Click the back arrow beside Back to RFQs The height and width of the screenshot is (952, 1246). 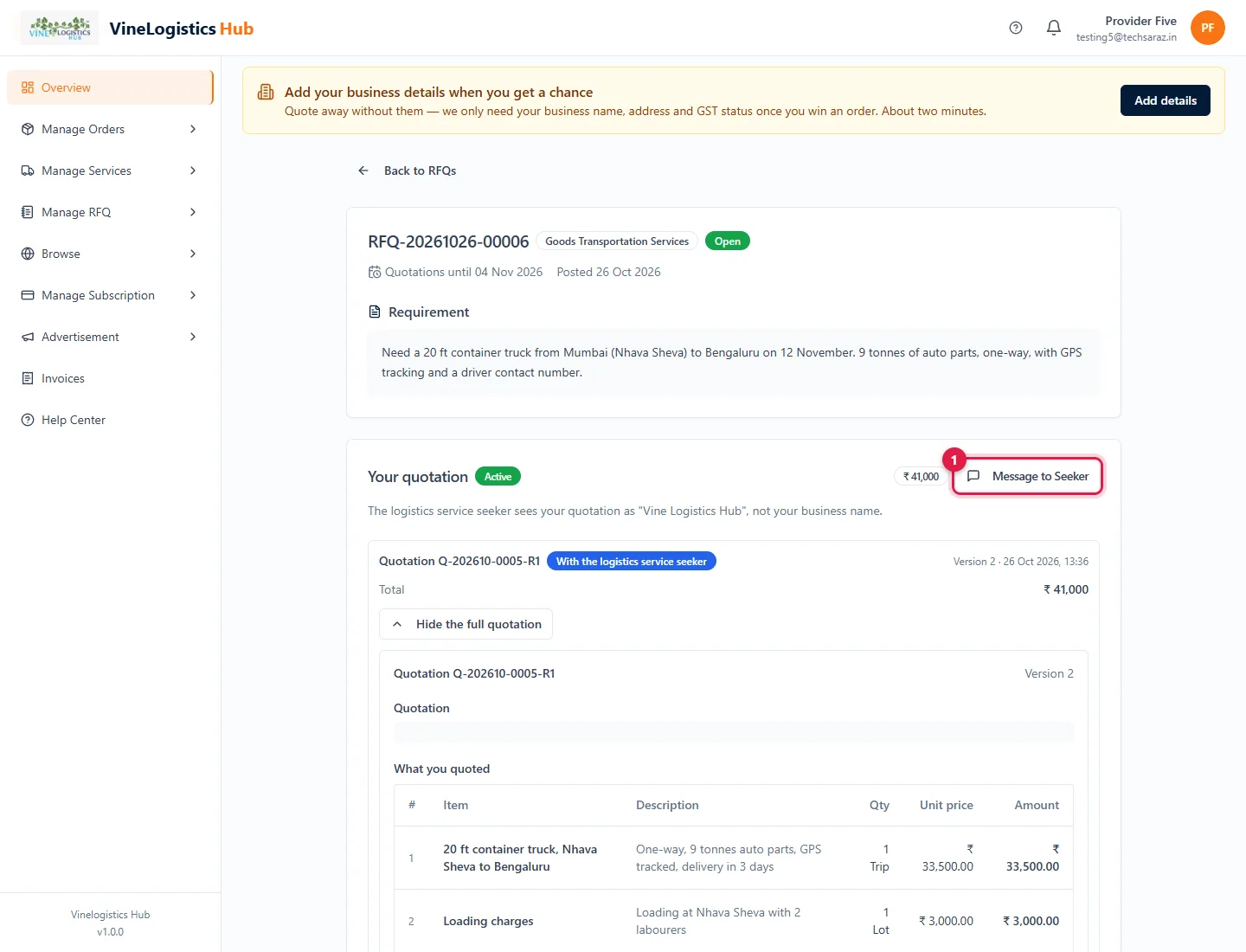[x=363, y=170]
